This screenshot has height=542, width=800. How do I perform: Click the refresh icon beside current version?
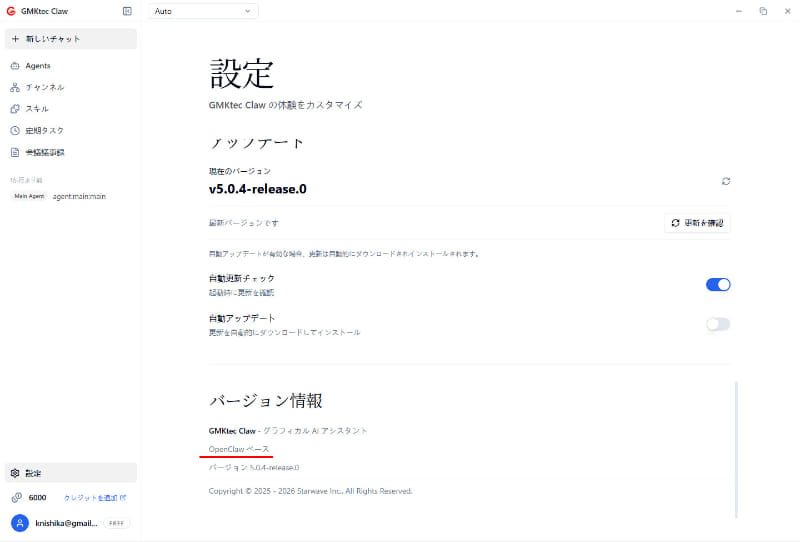(x=726, y=181)
